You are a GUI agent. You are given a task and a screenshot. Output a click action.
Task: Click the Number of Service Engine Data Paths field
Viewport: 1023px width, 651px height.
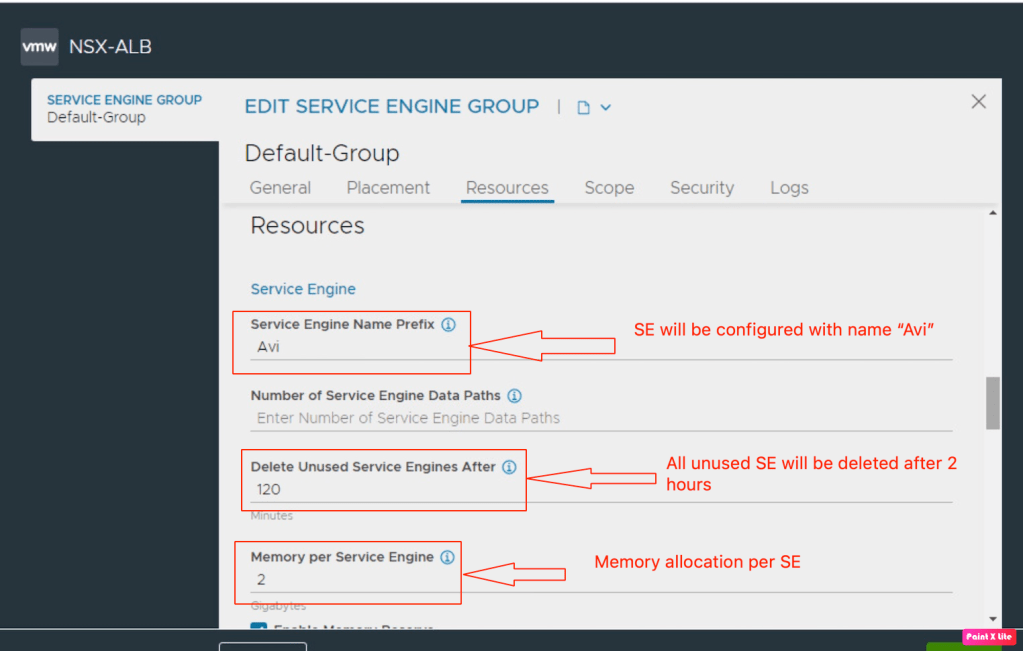pyautogui.click(x=600, y=418)
